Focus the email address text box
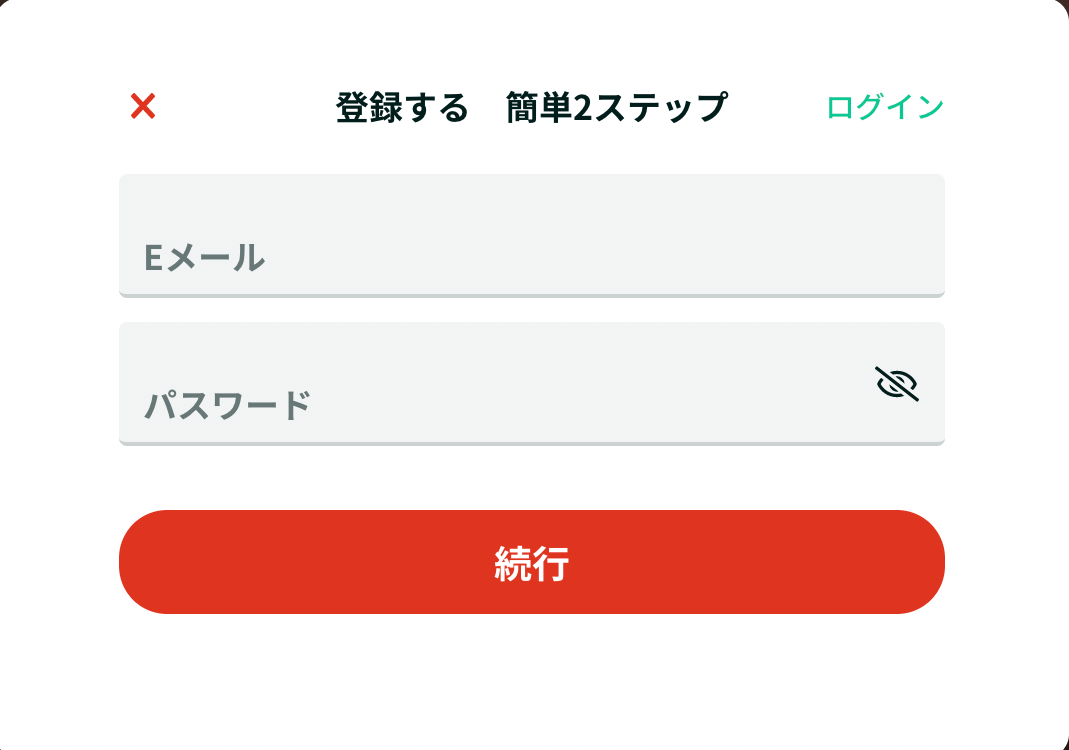The width and height of the screenshot is (1069, 750). (532, 236)
